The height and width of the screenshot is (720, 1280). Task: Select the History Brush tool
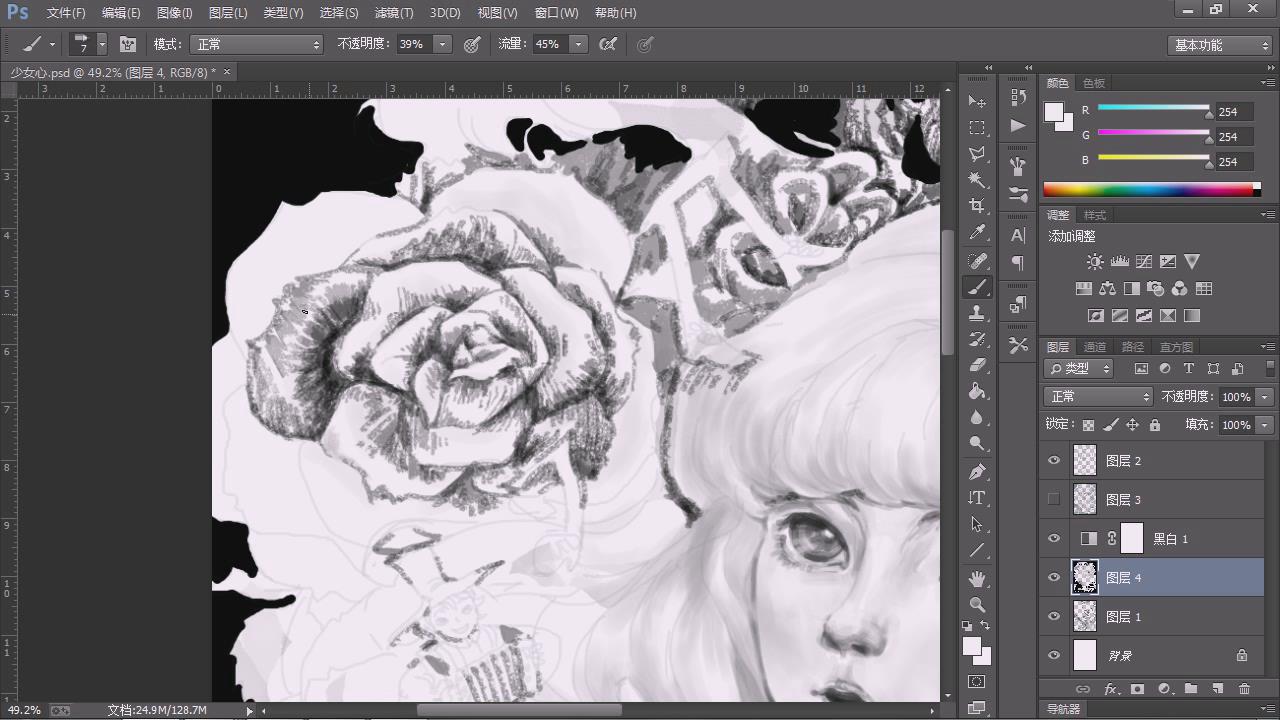click(977, 339)
